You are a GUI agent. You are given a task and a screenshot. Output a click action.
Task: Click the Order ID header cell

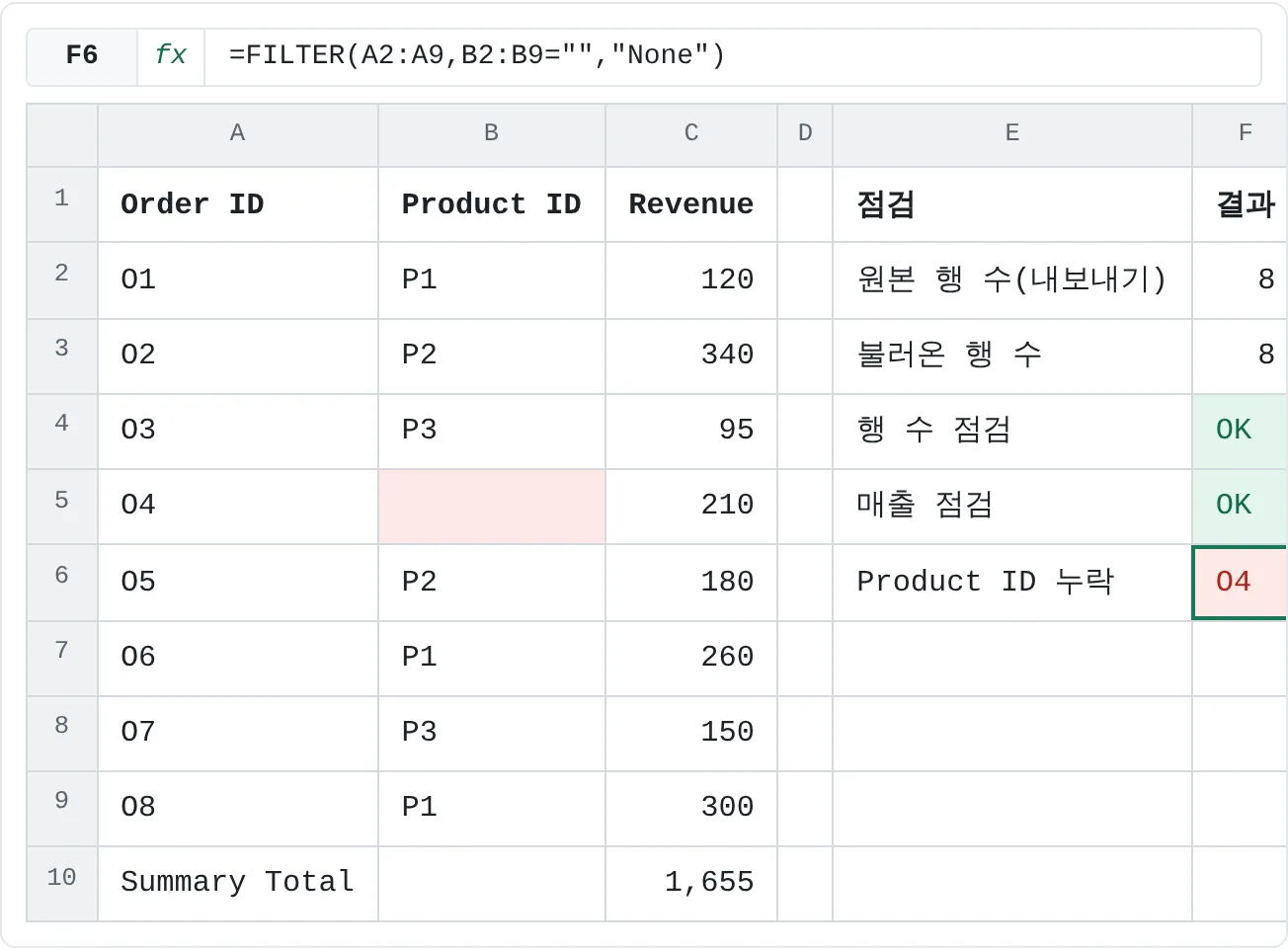coord(238,204)
